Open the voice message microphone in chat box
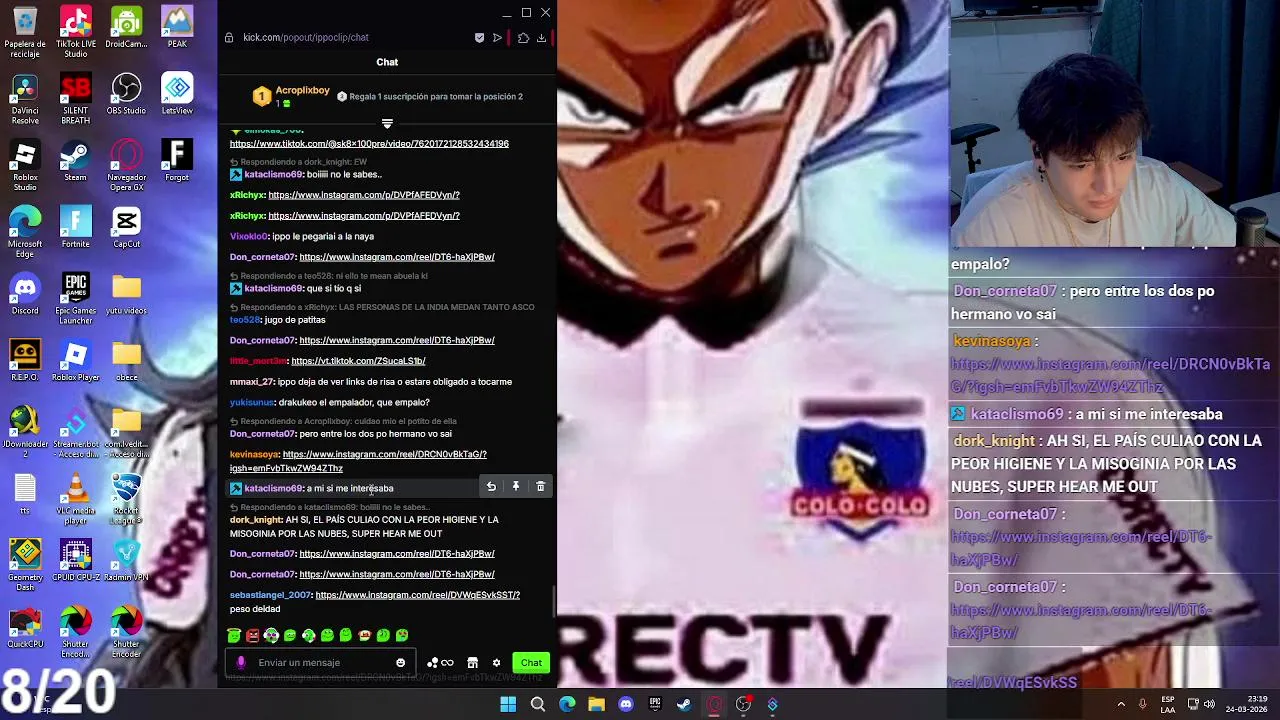 pyautogui.click(x=241, y=662)
